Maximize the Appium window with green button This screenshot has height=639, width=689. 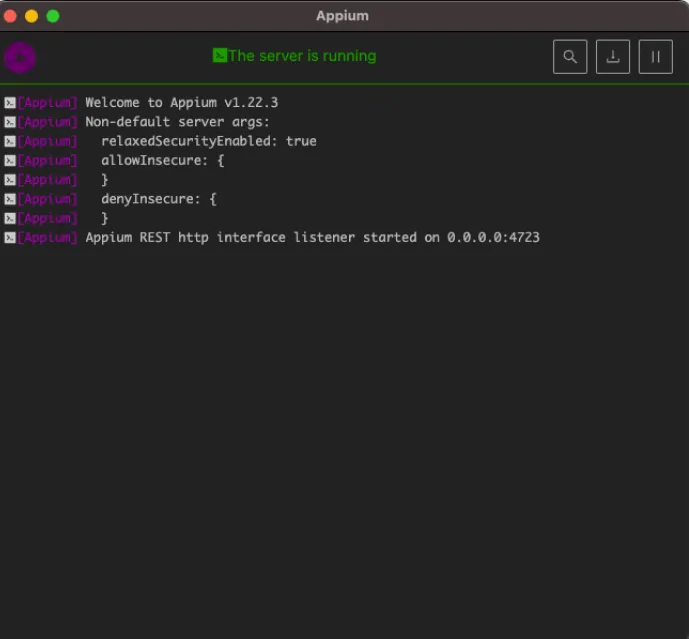(x=53, y=16)
